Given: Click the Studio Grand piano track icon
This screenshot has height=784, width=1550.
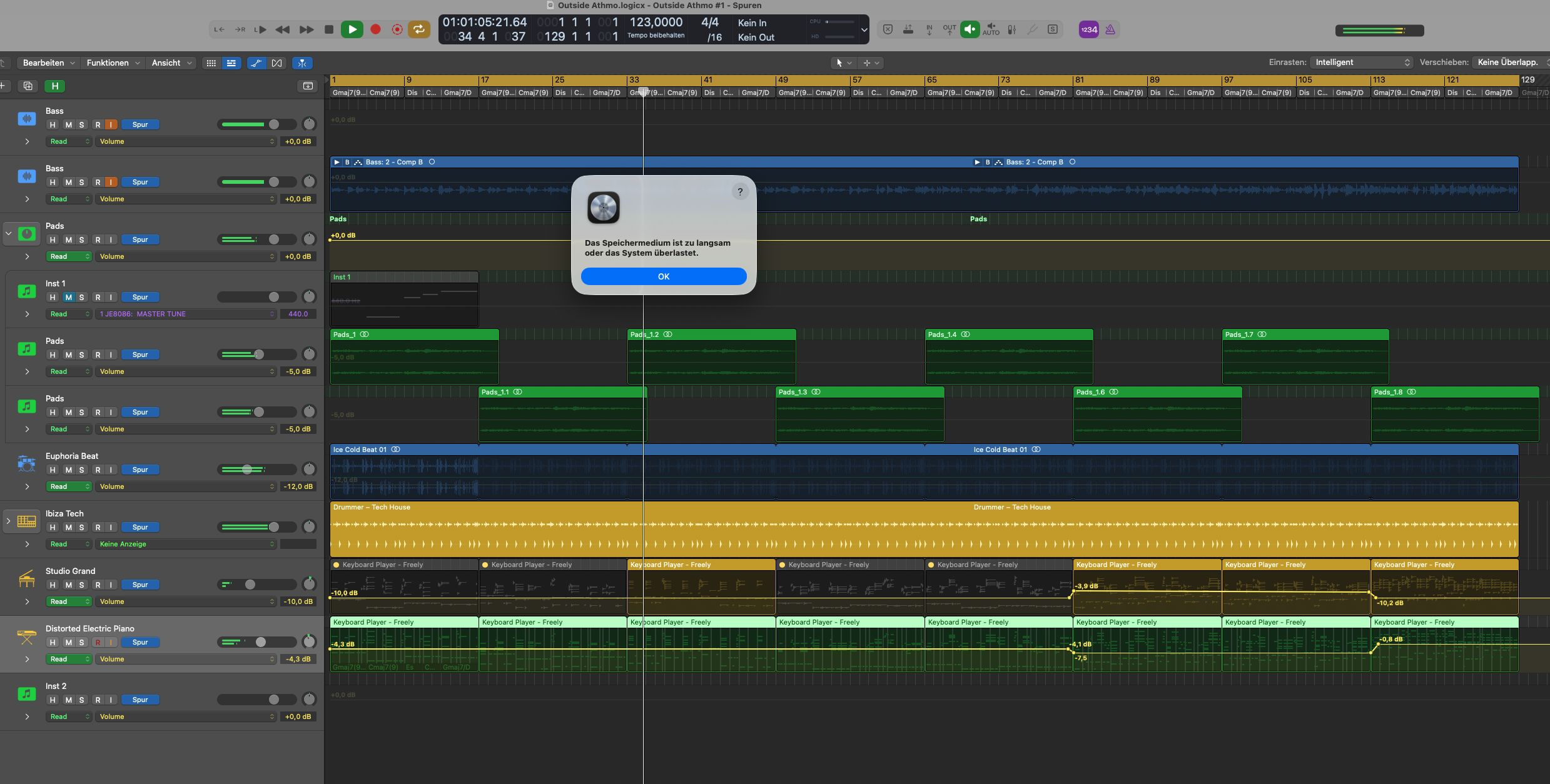Looking at the screenshot, I should click(x=26, y=578).
